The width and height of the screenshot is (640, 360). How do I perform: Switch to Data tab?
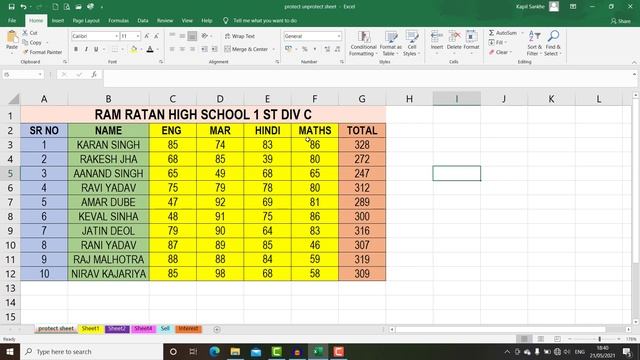coord(143,20)
